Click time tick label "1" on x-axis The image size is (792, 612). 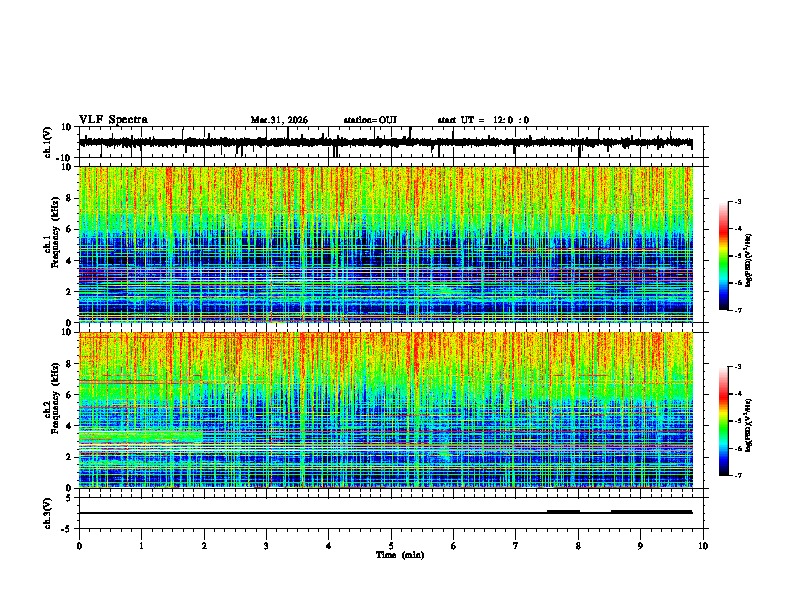tap(141, 546)
